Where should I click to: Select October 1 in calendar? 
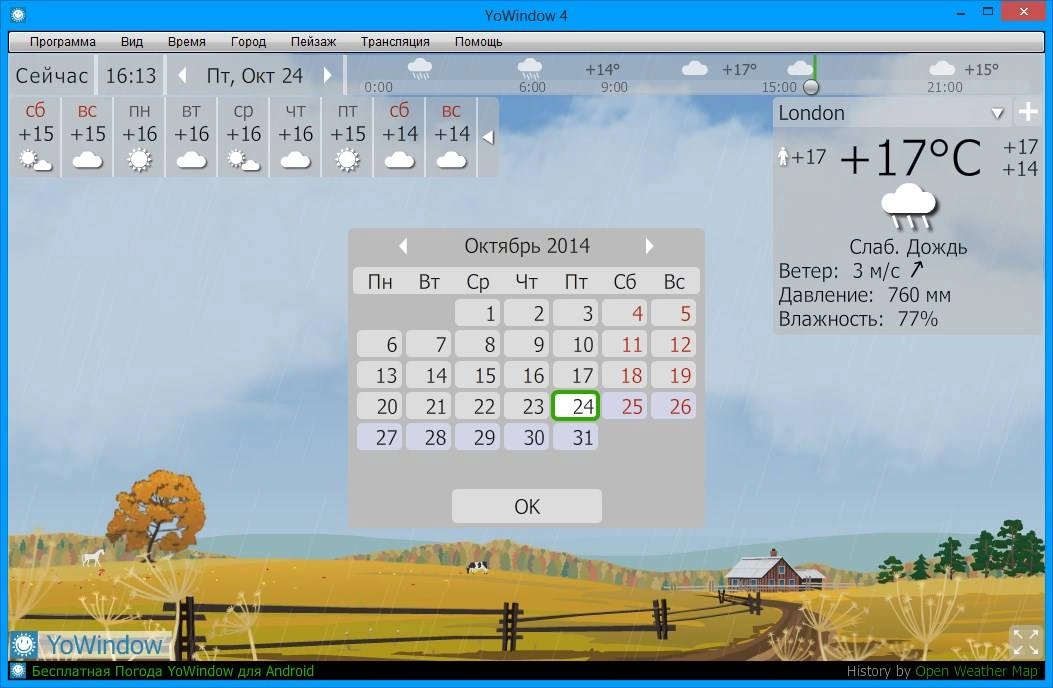tap(477, 313)
